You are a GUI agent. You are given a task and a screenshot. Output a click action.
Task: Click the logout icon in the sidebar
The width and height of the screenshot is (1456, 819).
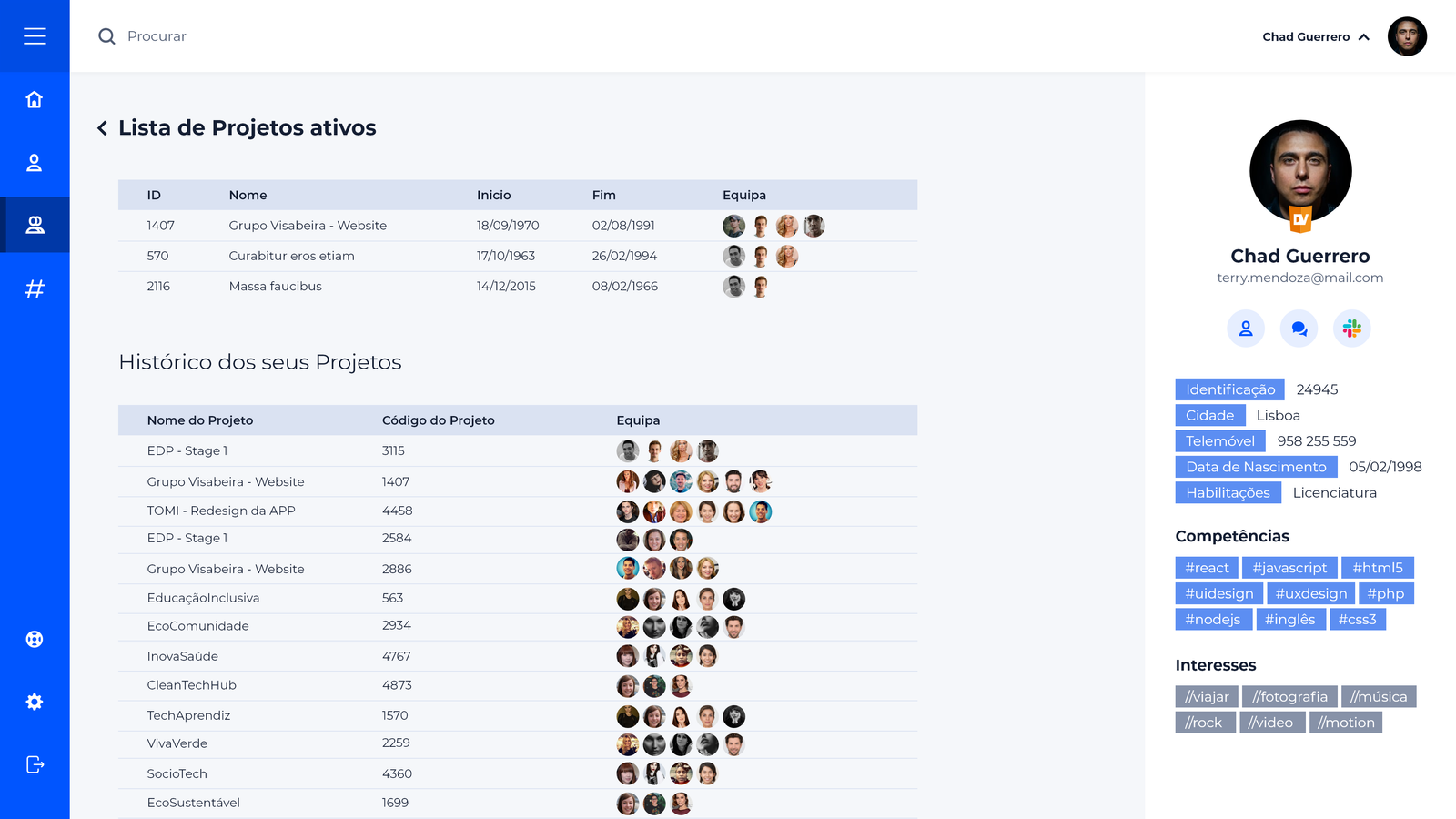(x=35, y=764)
